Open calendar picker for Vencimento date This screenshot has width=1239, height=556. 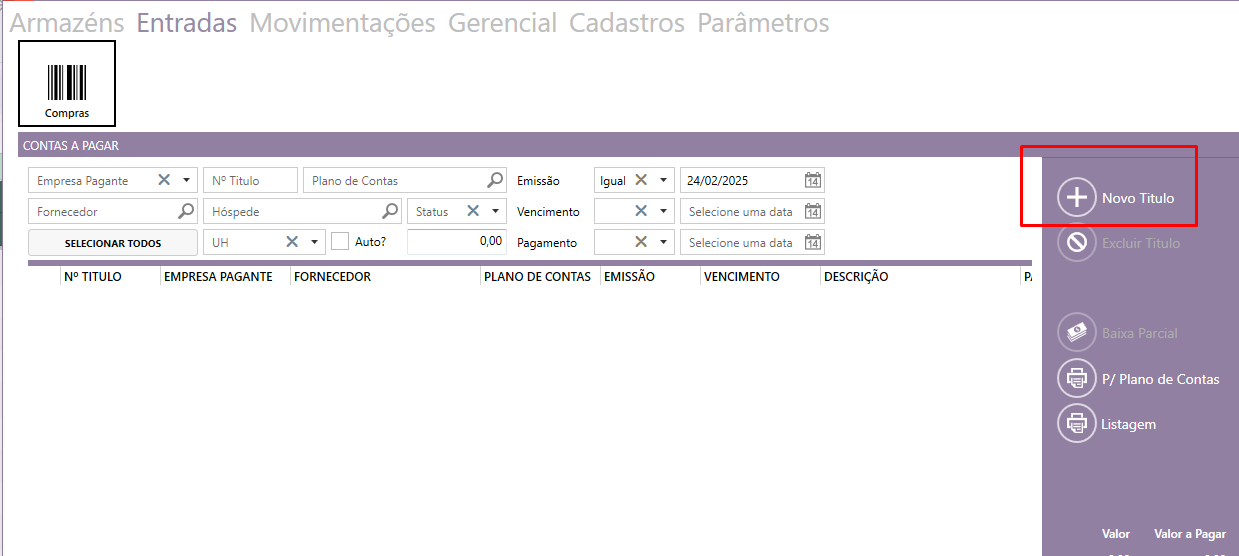813,212
